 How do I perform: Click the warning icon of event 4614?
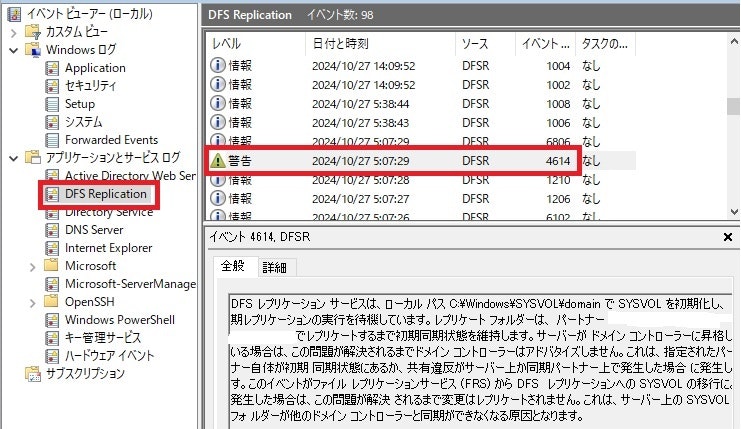click(217, 161)
